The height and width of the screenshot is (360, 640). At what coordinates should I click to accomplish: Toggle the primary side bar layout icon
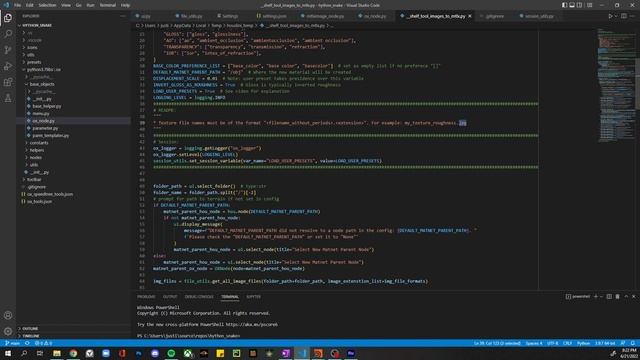pos(564,5)
